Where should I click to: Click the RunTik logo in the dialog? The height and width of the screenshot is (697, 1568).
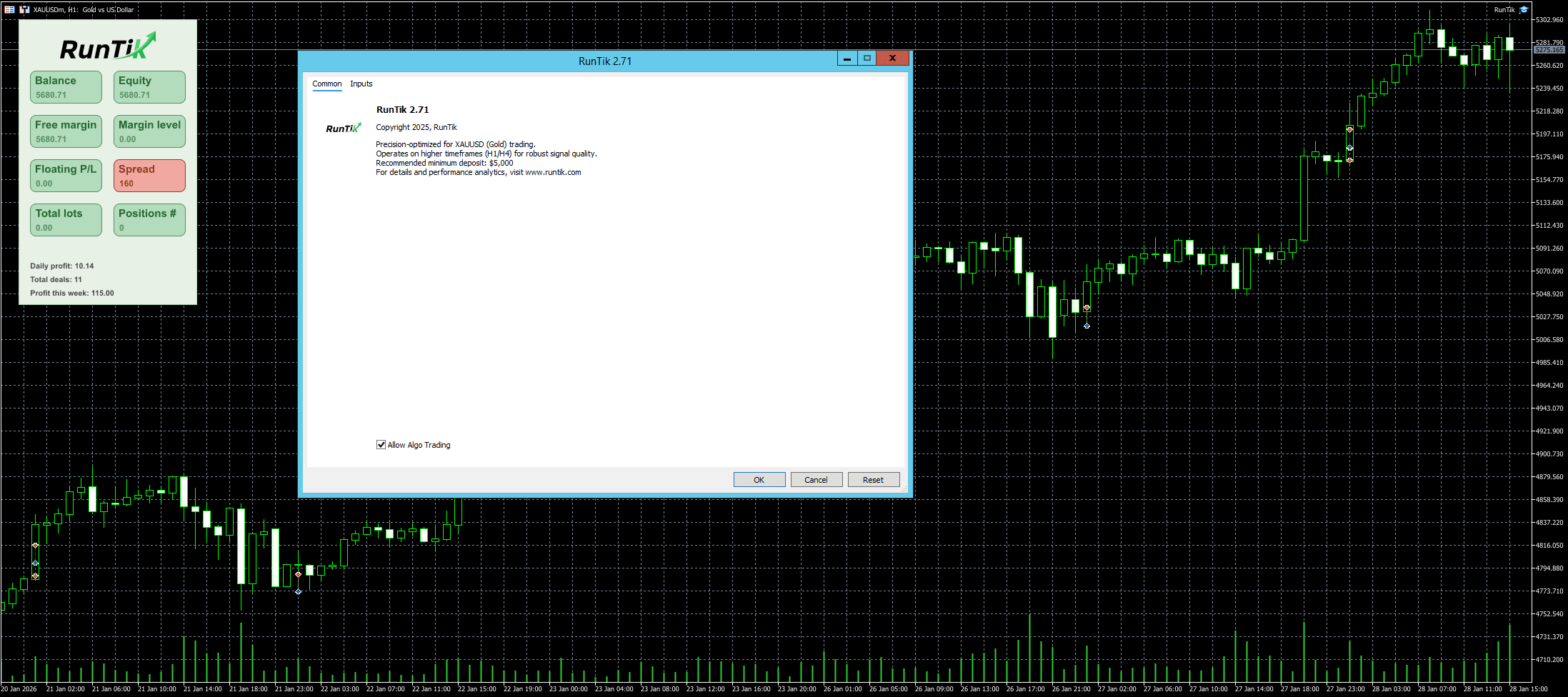click(344, 128)
